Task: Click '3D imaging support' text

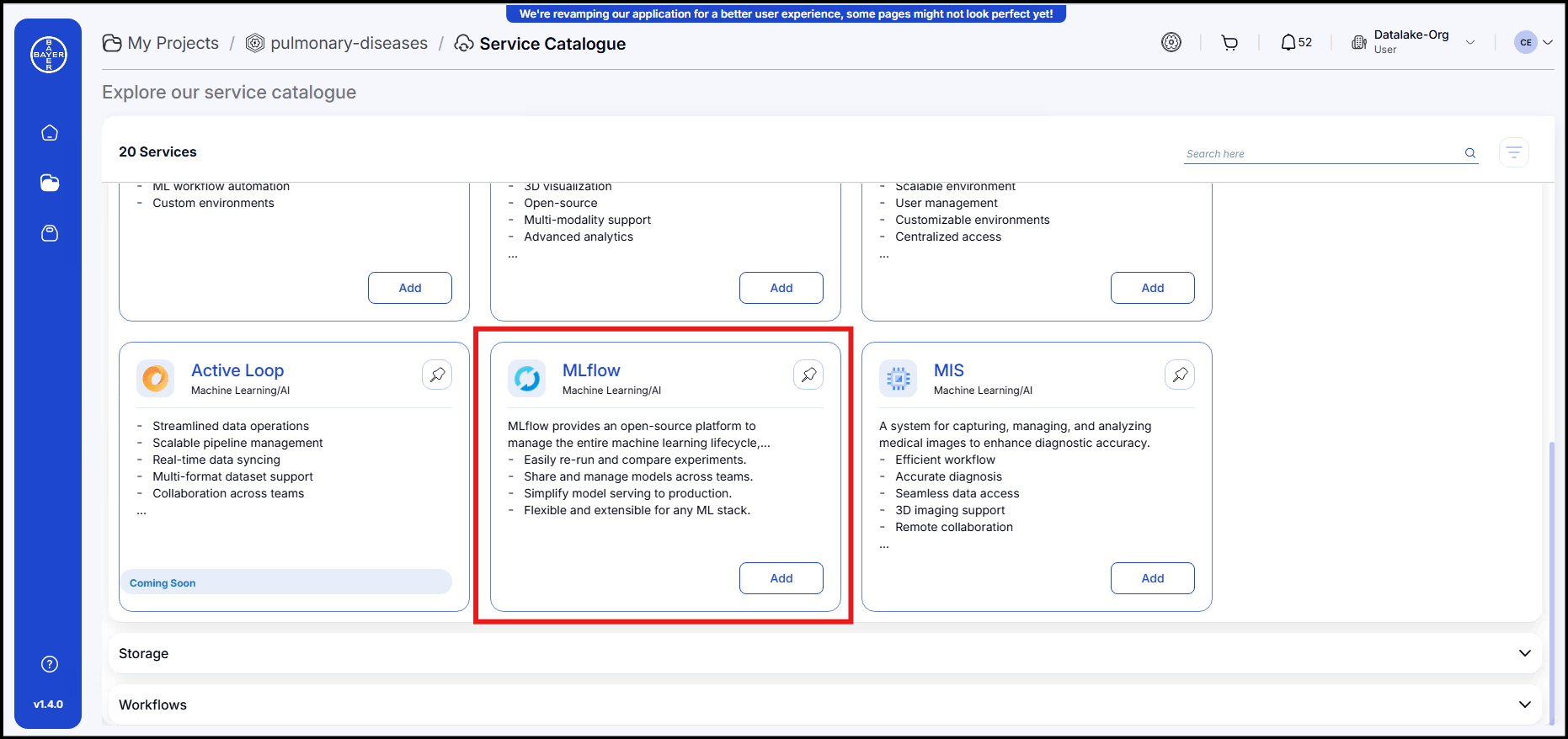Action: coord(950,510)
